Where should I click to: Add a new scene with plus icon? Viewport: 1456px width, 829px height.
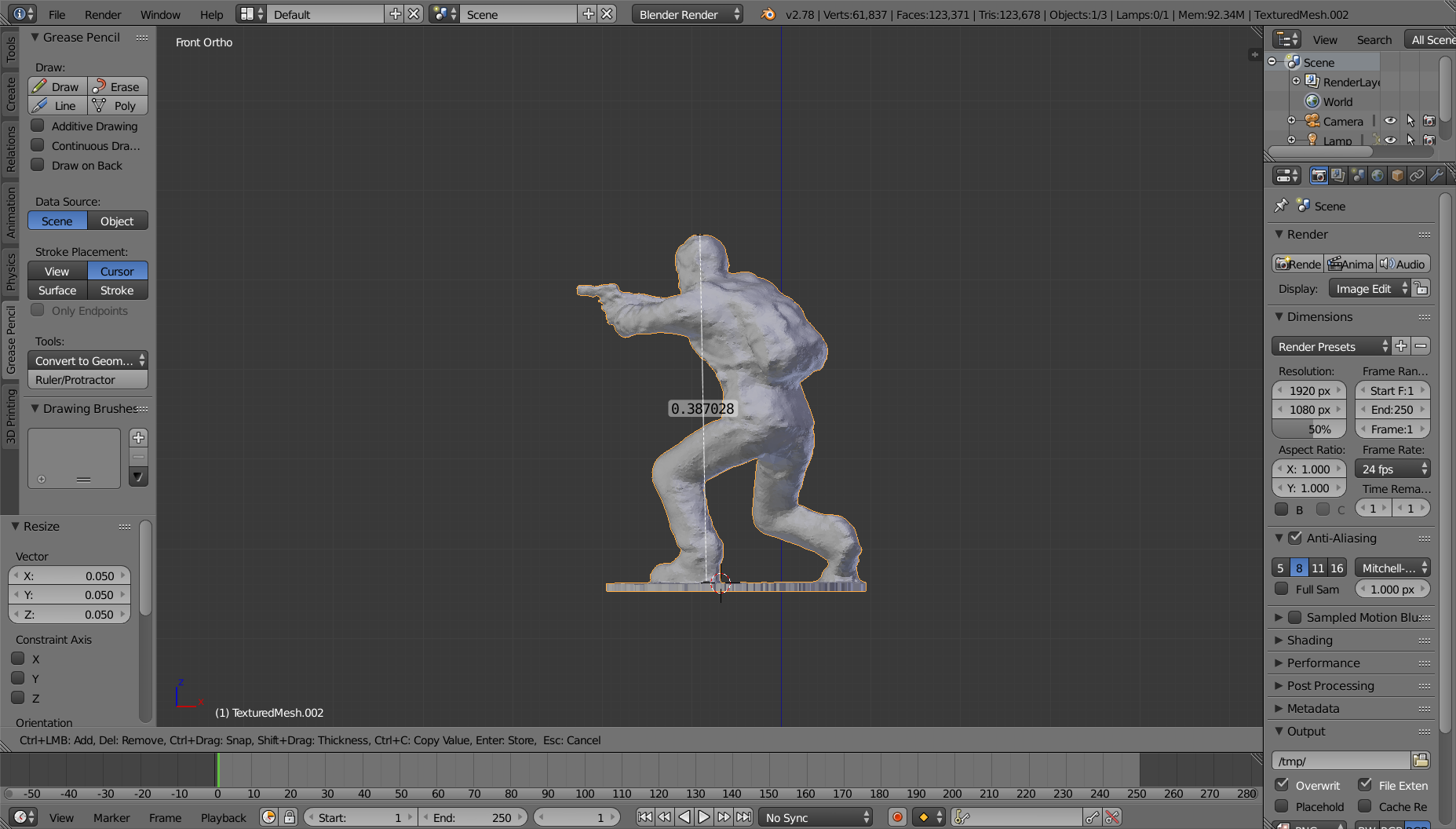tap(588, 14)
